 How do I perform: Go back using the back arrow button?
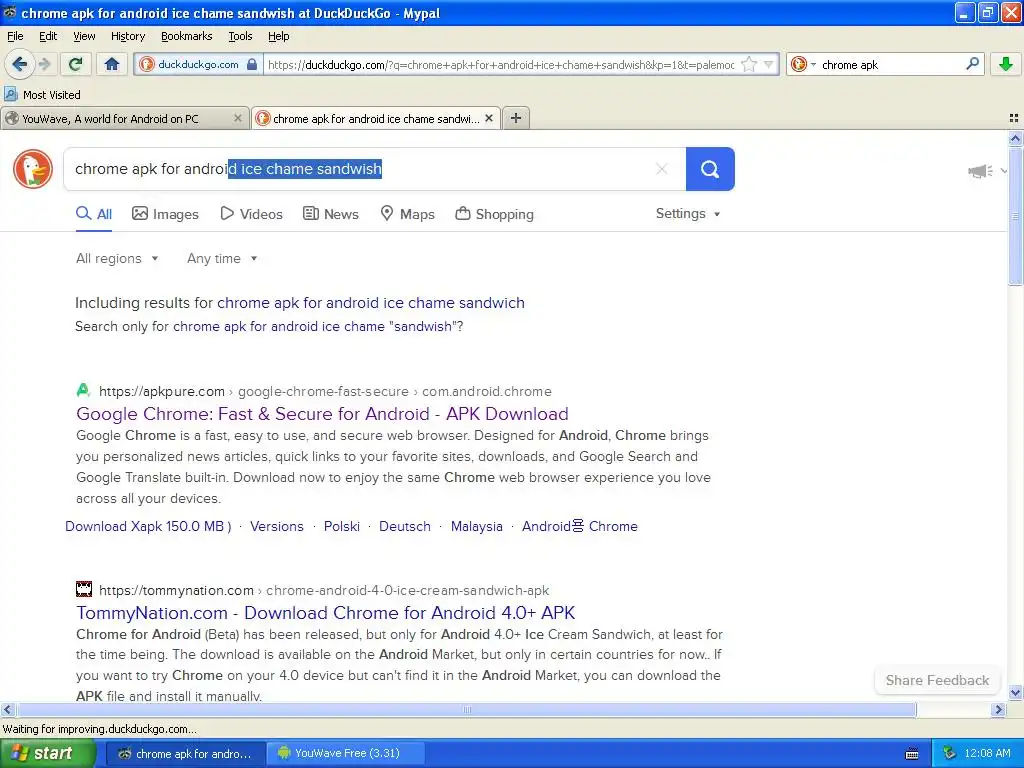pyautogui.click(x=19, y=64)
